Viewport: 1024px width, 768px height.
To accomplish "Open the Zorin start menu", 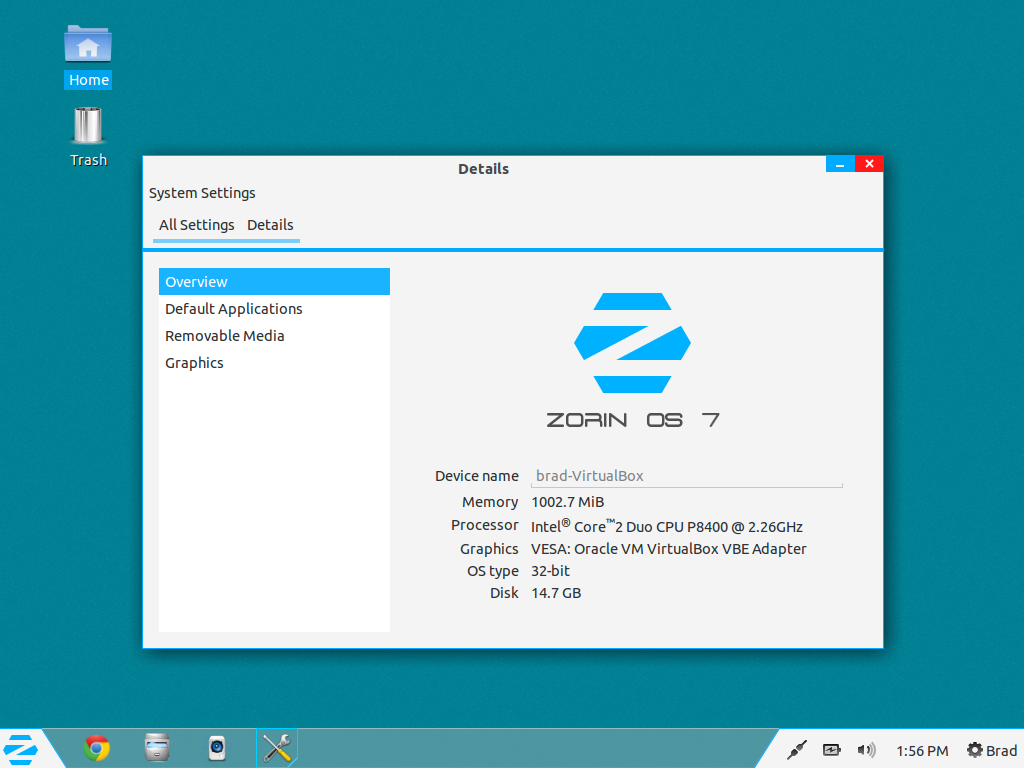I will (x=20, y=749).
